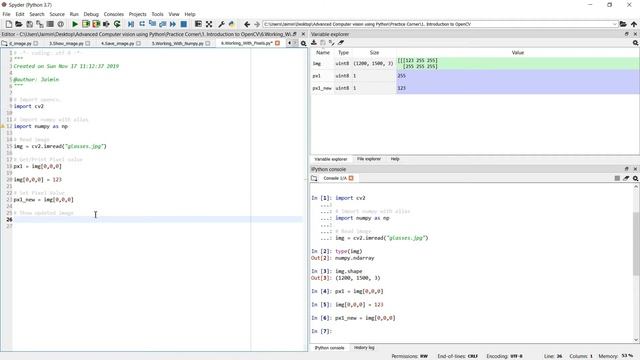Go back to previous cursor position

tap(247, 24)
